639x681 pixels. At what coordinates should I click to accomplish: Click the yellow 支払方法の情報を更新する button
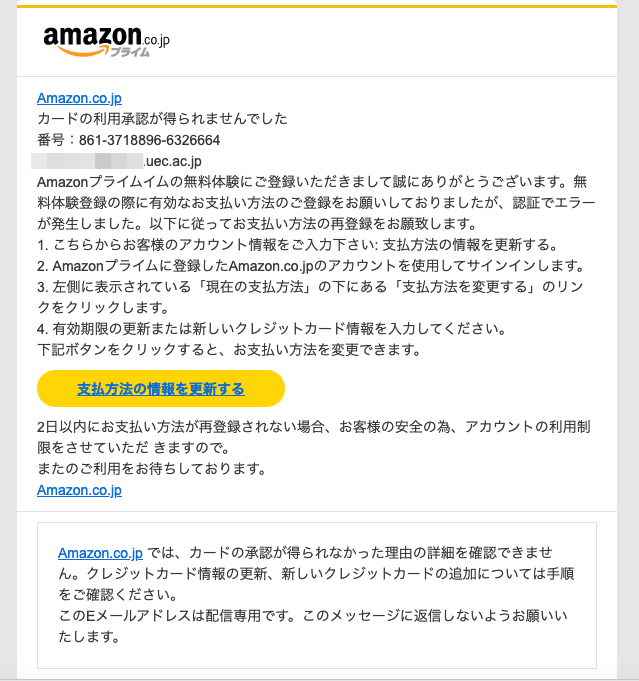[161, 389]
